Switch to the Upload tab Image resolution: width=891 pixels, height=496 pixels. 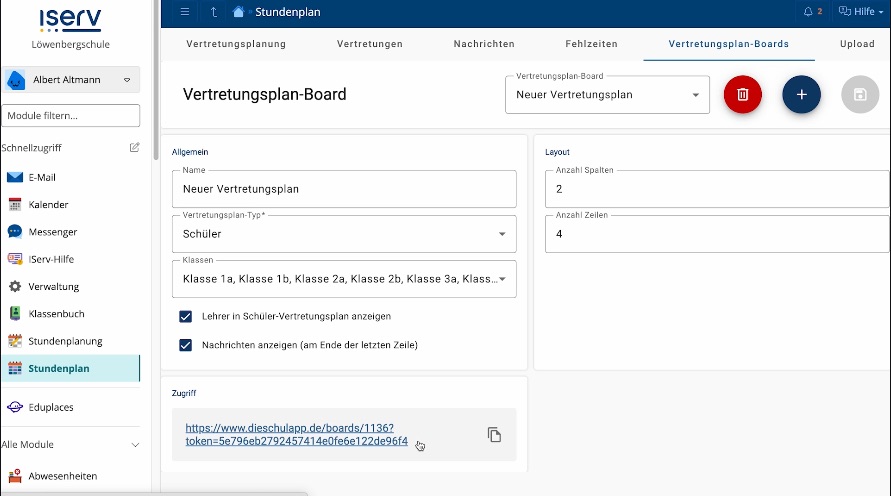(857, 44)
